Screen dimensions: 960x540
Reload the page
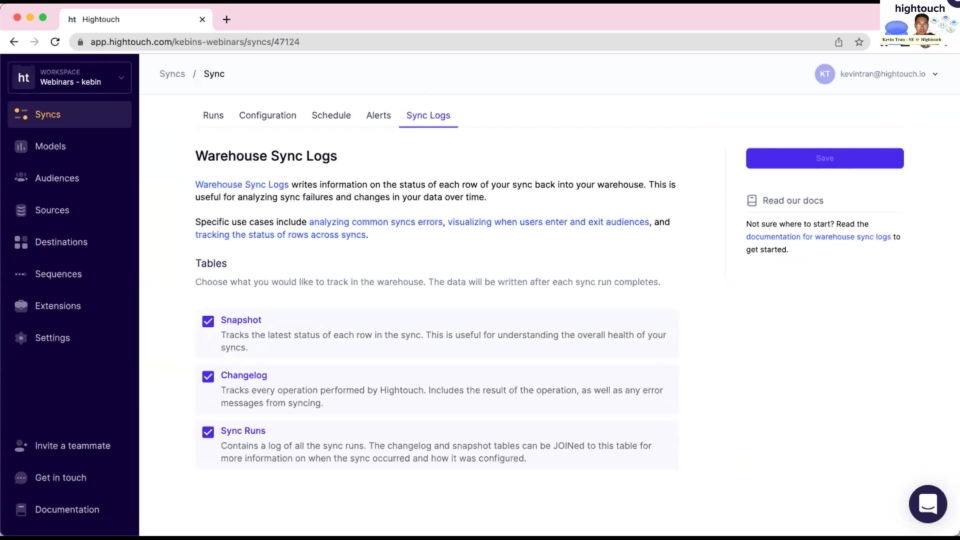click(x=55, y=42)
